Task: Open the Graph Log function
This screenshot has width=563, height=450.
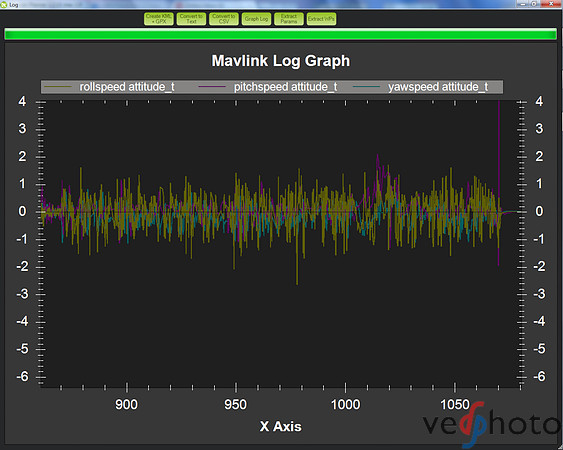Action: click(x=256, y=19)
